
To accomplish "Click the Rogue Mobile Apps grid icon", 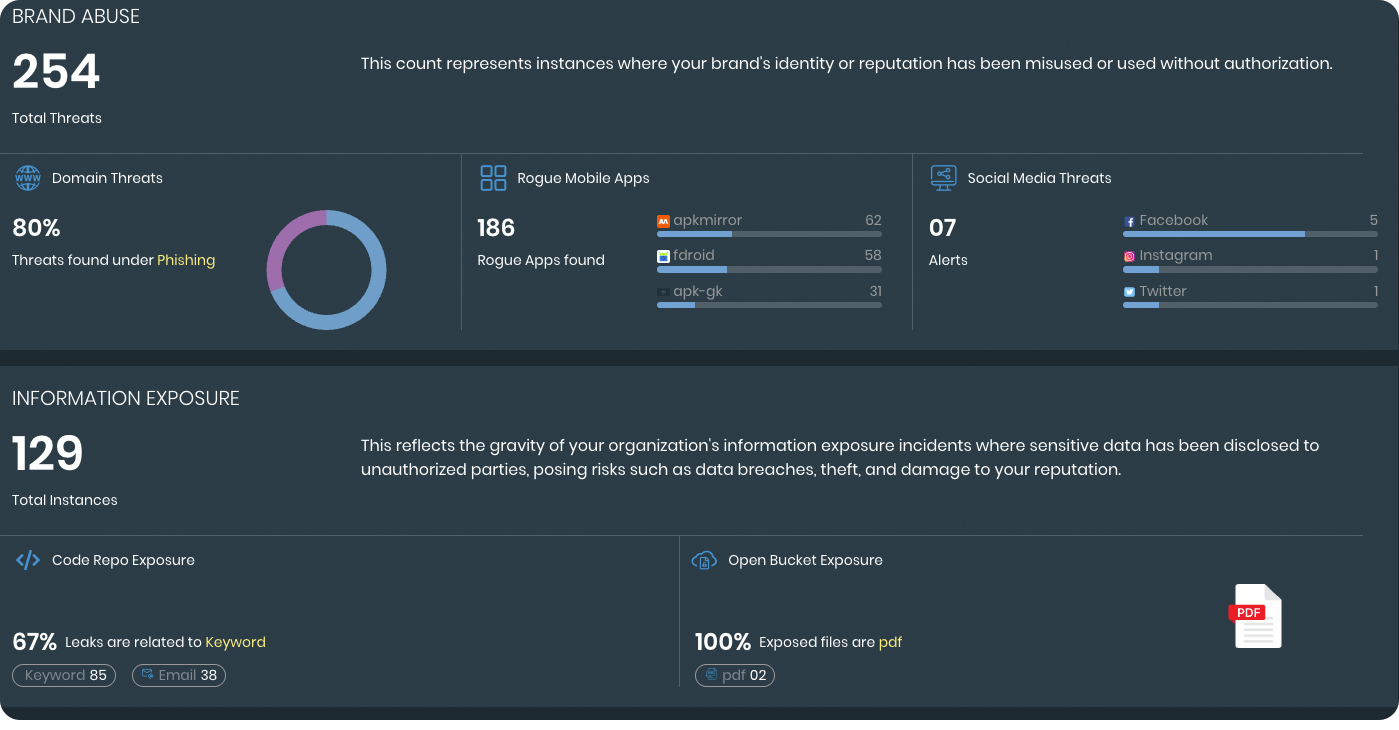I will [x=493, y=178].
